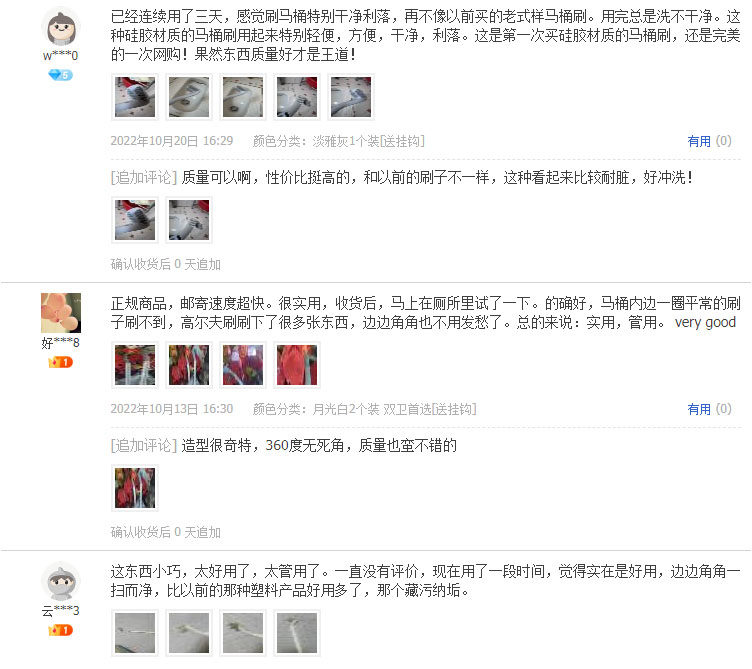The width and height of the screenshot is (752, 669).
Task: Open first photo in w***0's review
Action: pos(135,97)
